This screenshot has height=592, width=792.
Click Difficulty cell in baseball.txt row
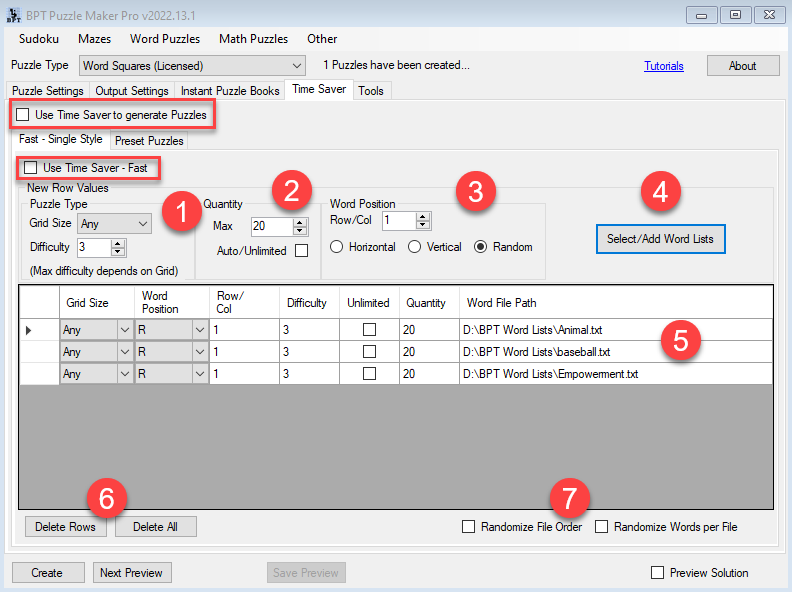[x=309, y=352]
